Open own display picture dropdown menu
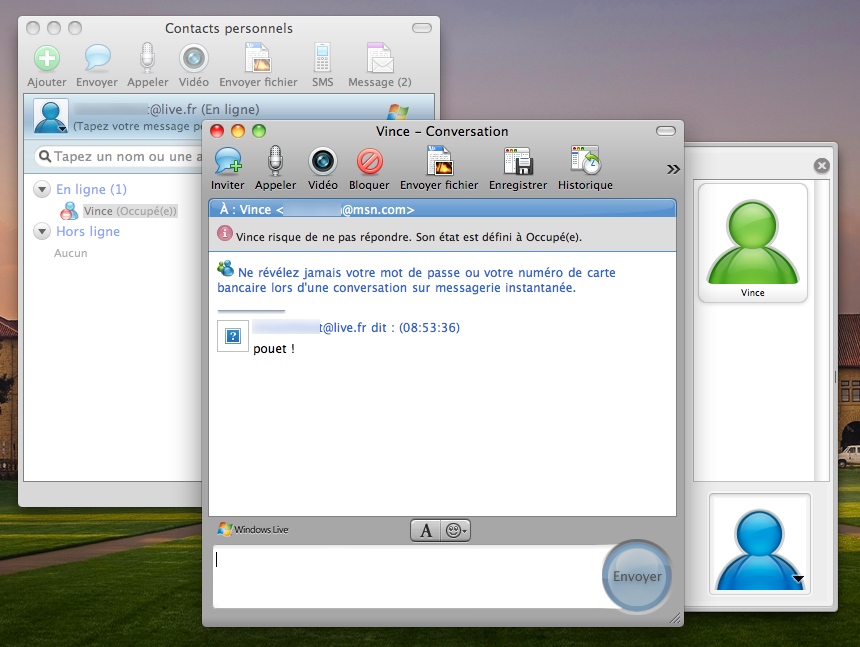Image resolution: width=860 pixels, height=647 pixels. click(798, 579)
